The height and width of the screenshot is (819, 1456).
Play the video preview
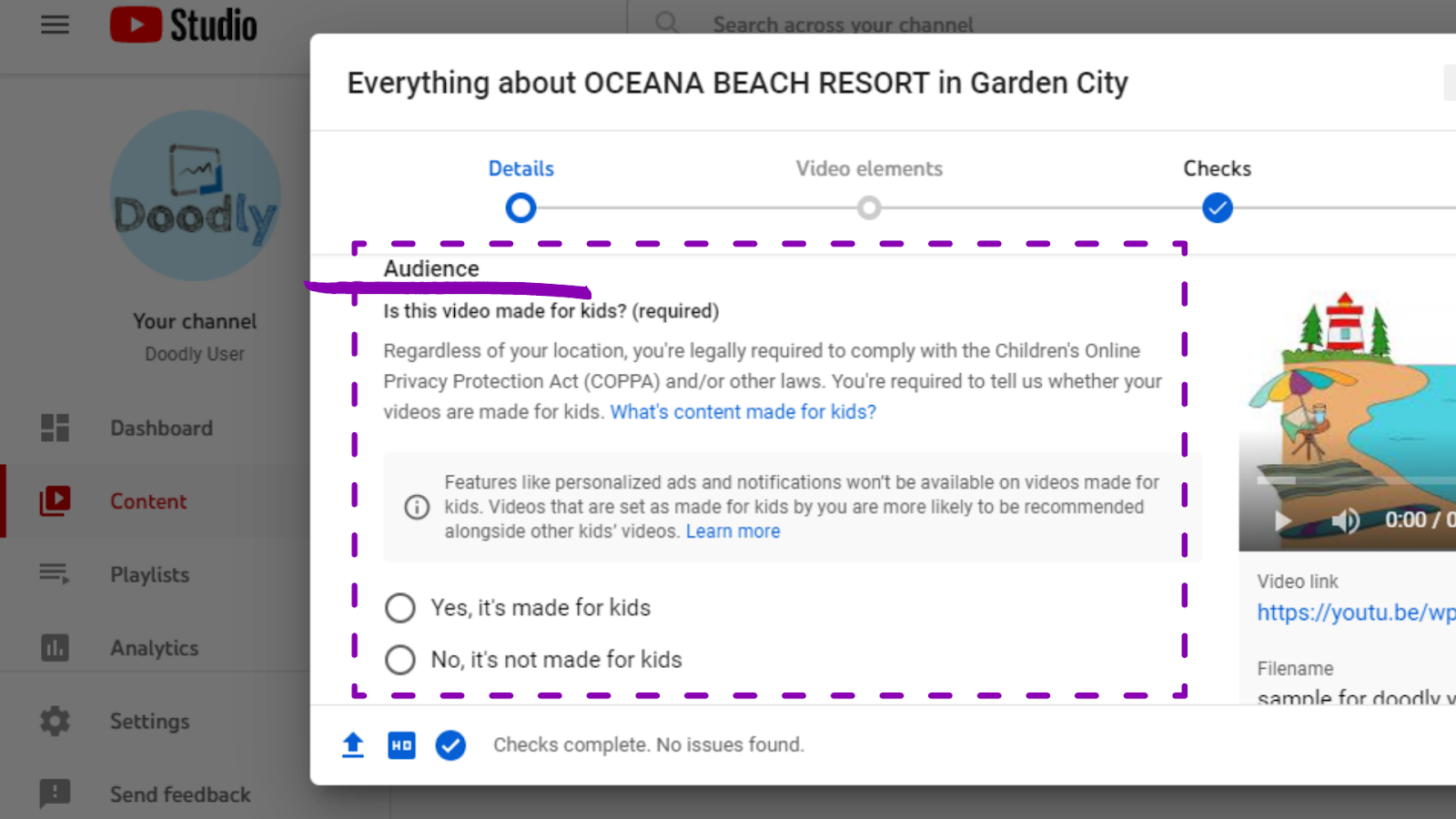point(1283,521)
